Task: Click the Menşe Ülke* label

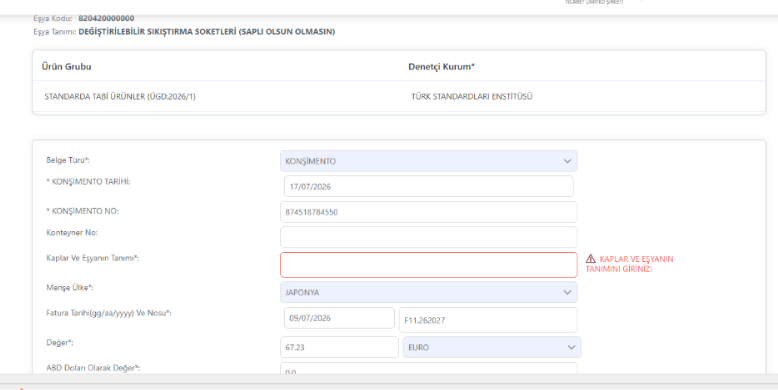Action: click(70, 288)
